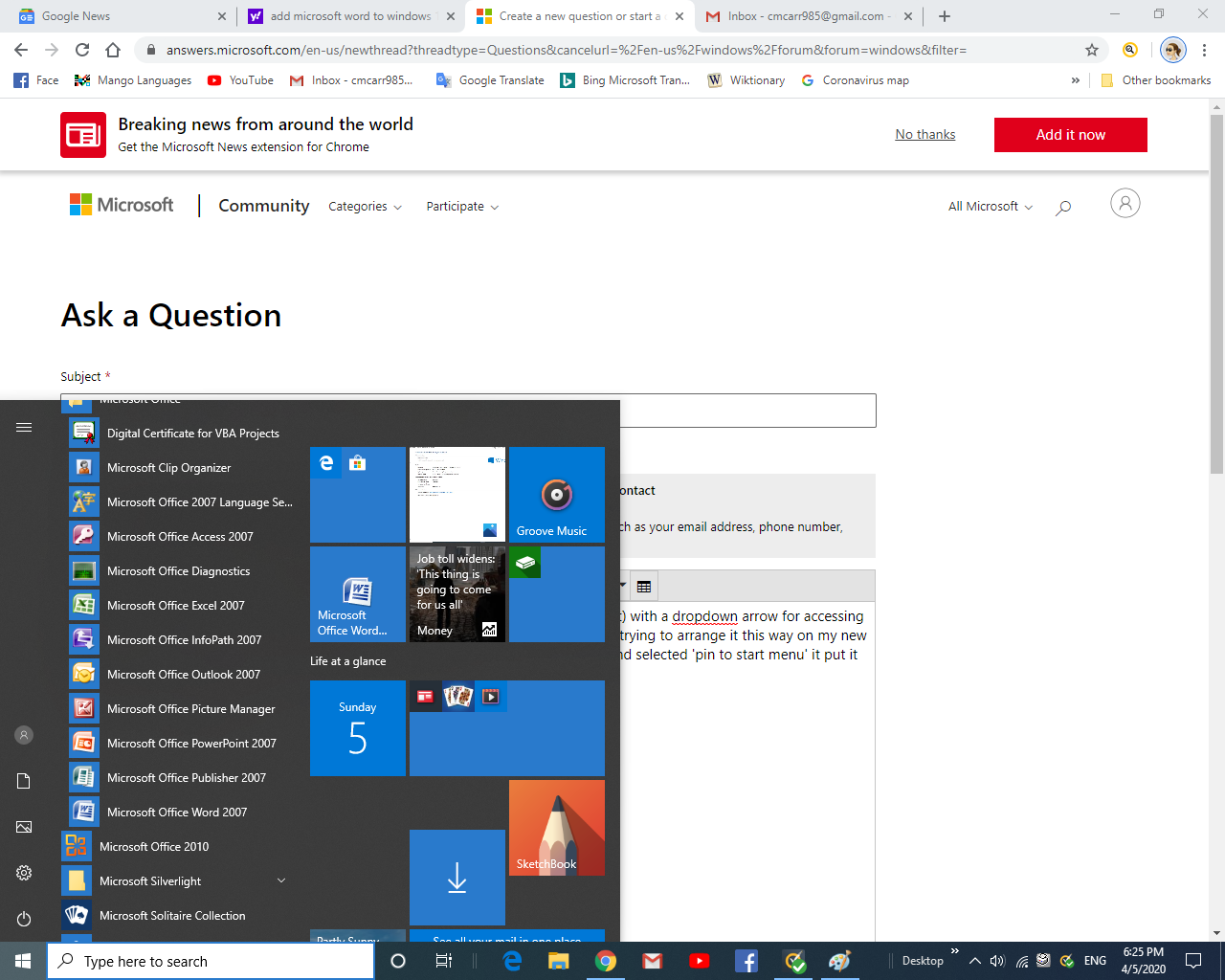Open the Groove Music tile
Image resolution: width=1225 pixels, height=980 pixels.
pyautogui.click(x=557, y=495)
